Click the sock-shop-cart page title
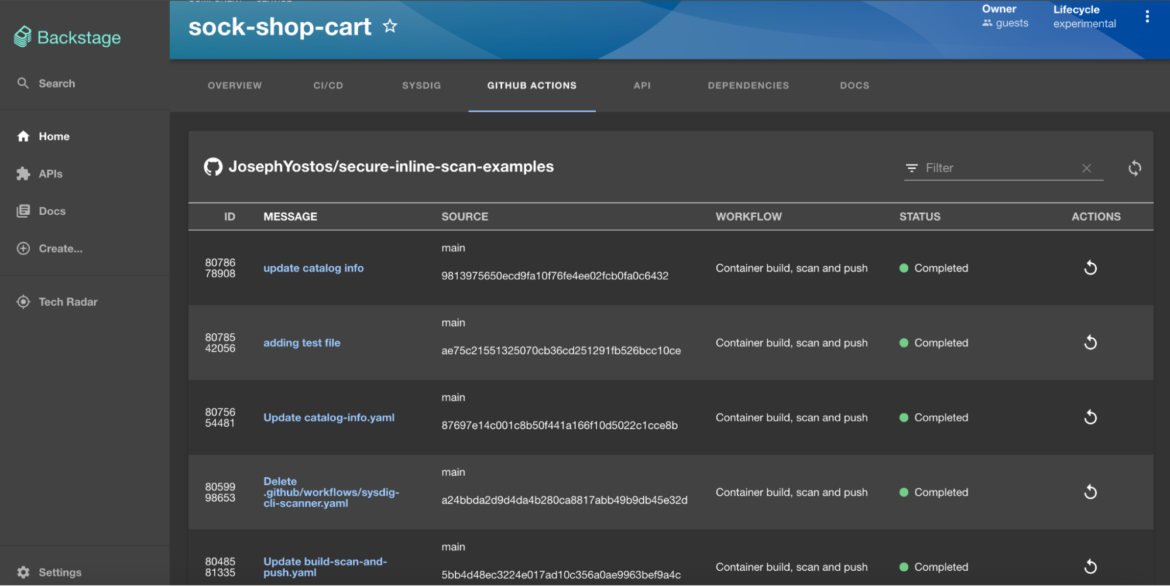The height and width of the screenshot is (586, 1170). (280, 27)
